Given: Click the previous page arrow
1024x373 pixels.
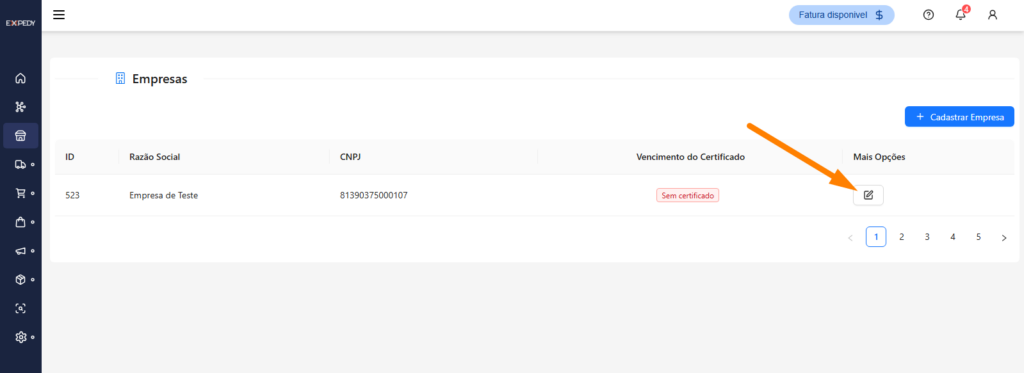Looking at the screenshot, I should tap(850, 238).
